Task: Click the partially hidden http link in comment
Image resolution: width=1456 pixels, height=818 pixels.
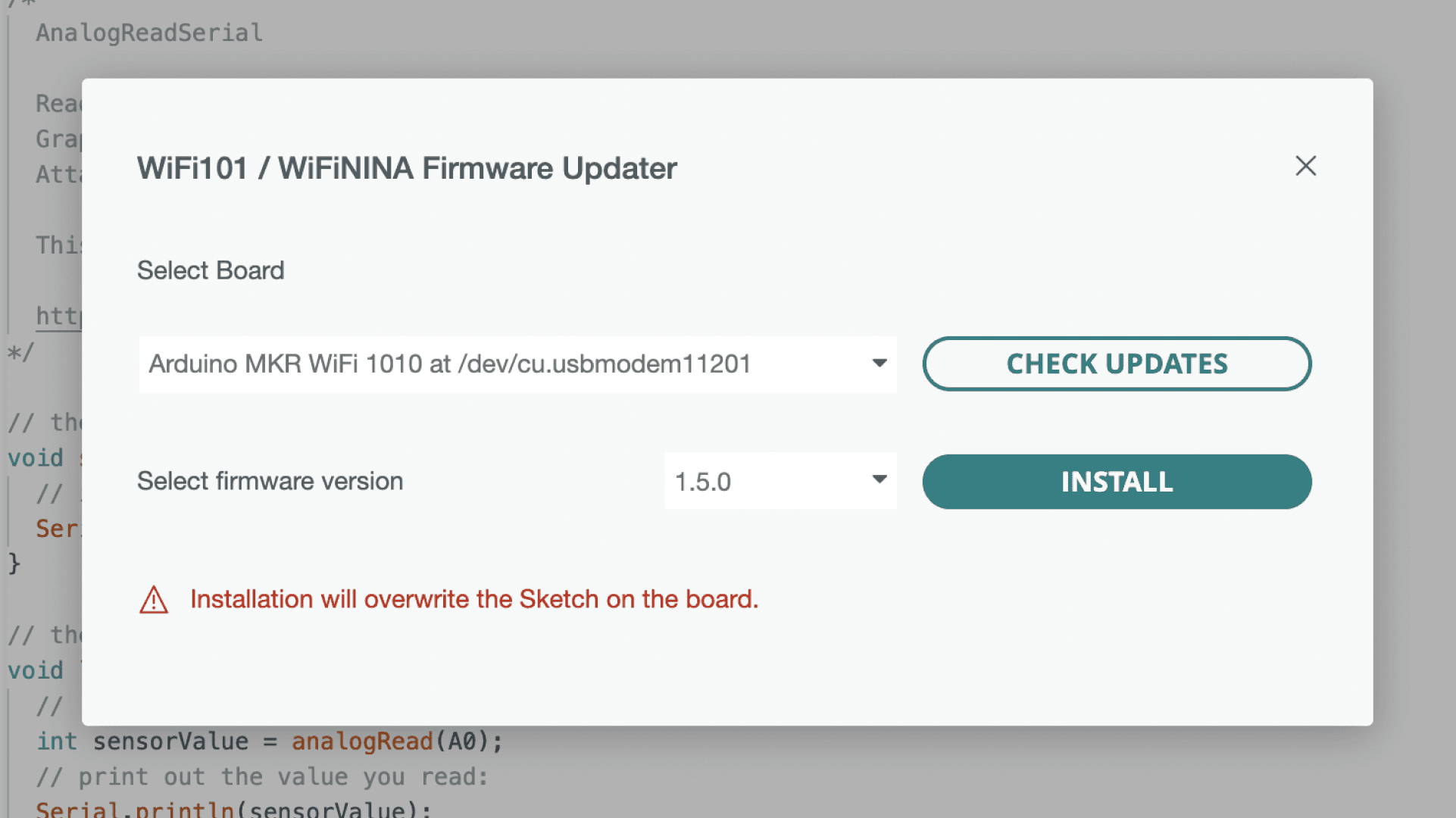Action: [58, 316]
